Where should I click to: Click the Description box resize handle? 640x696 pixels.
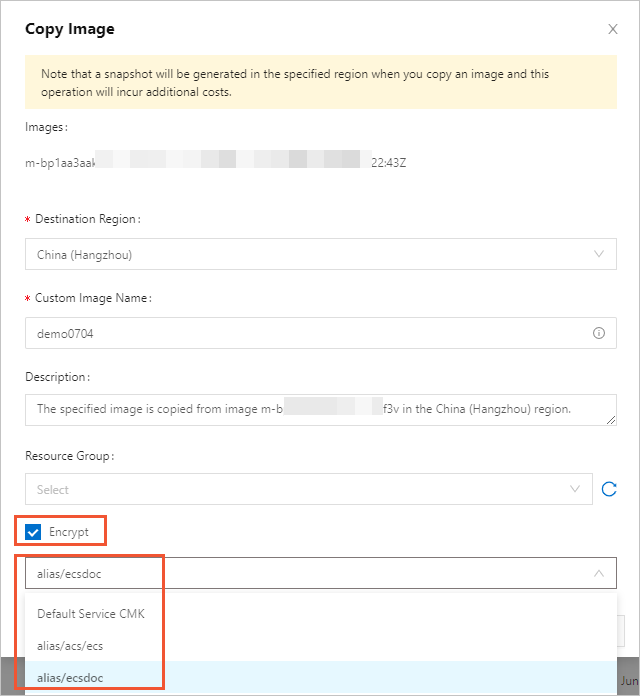click(x=611, y=420)
